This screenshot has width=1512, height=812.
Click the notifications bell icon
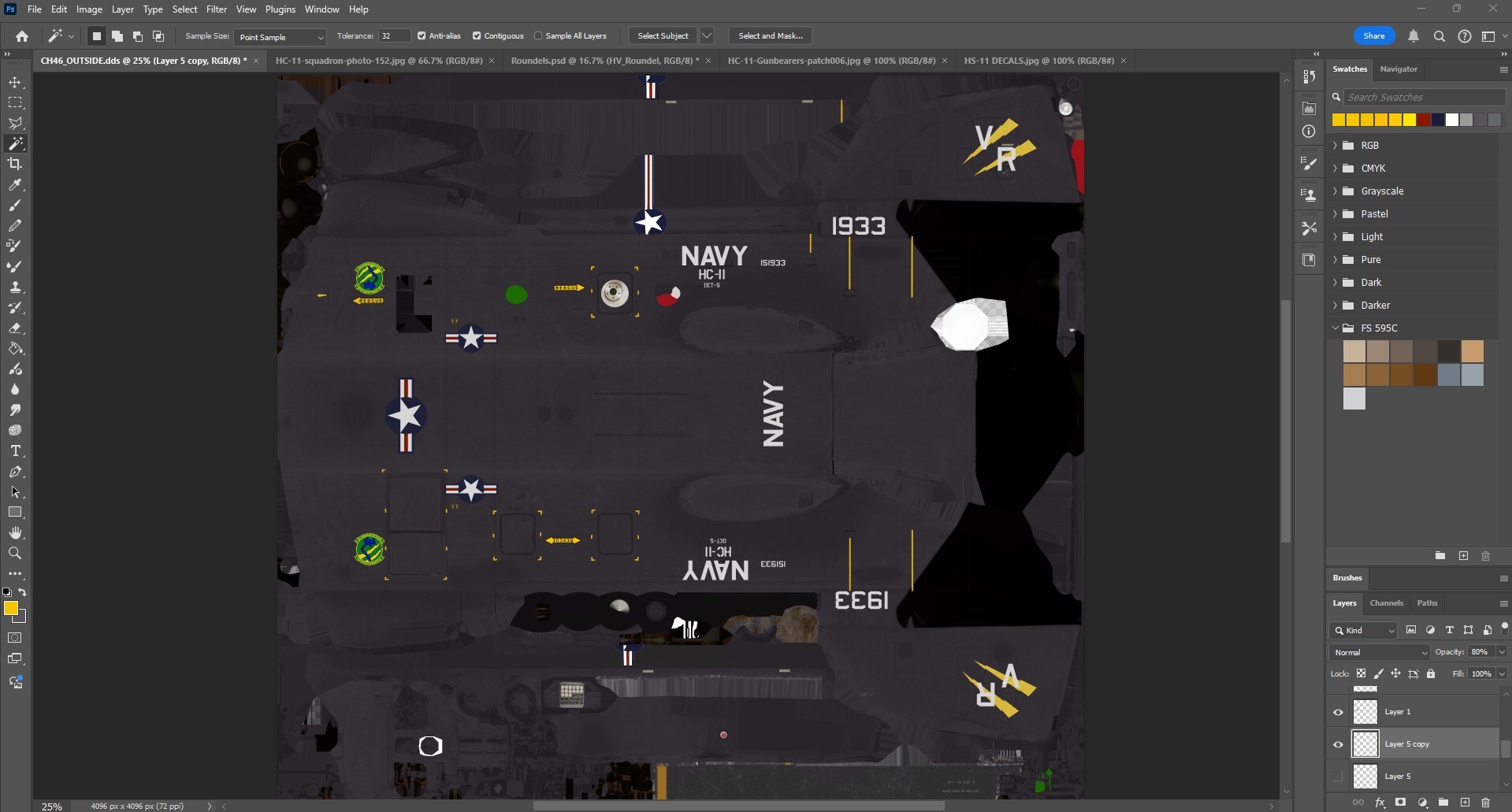click(x=1414, y=36)
